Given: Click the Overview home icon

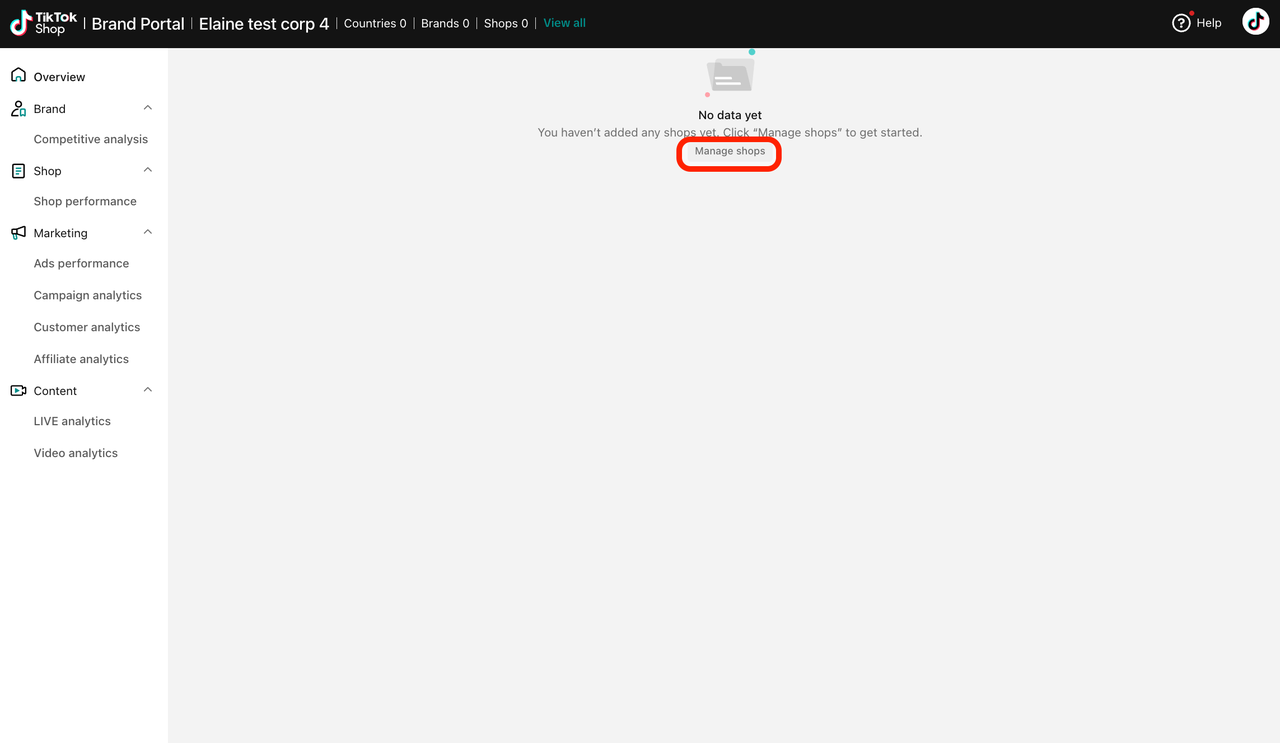Looking at the screenshot, I should pyautogui.click(x=18, y=76).
